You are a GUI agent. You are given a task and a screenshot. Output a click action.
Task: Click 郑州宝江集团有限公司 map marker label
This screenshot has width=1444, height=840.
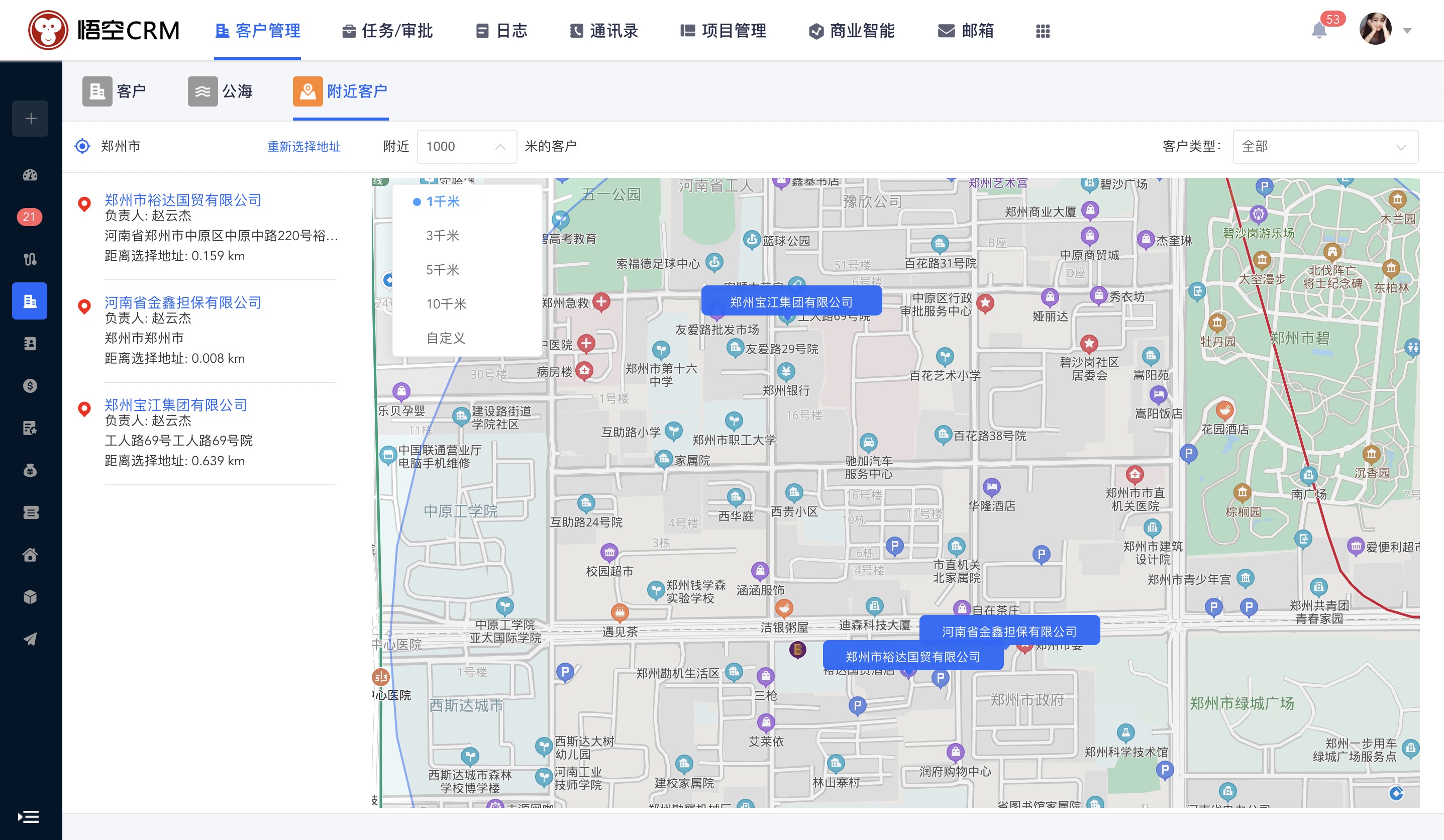(791, 302)
